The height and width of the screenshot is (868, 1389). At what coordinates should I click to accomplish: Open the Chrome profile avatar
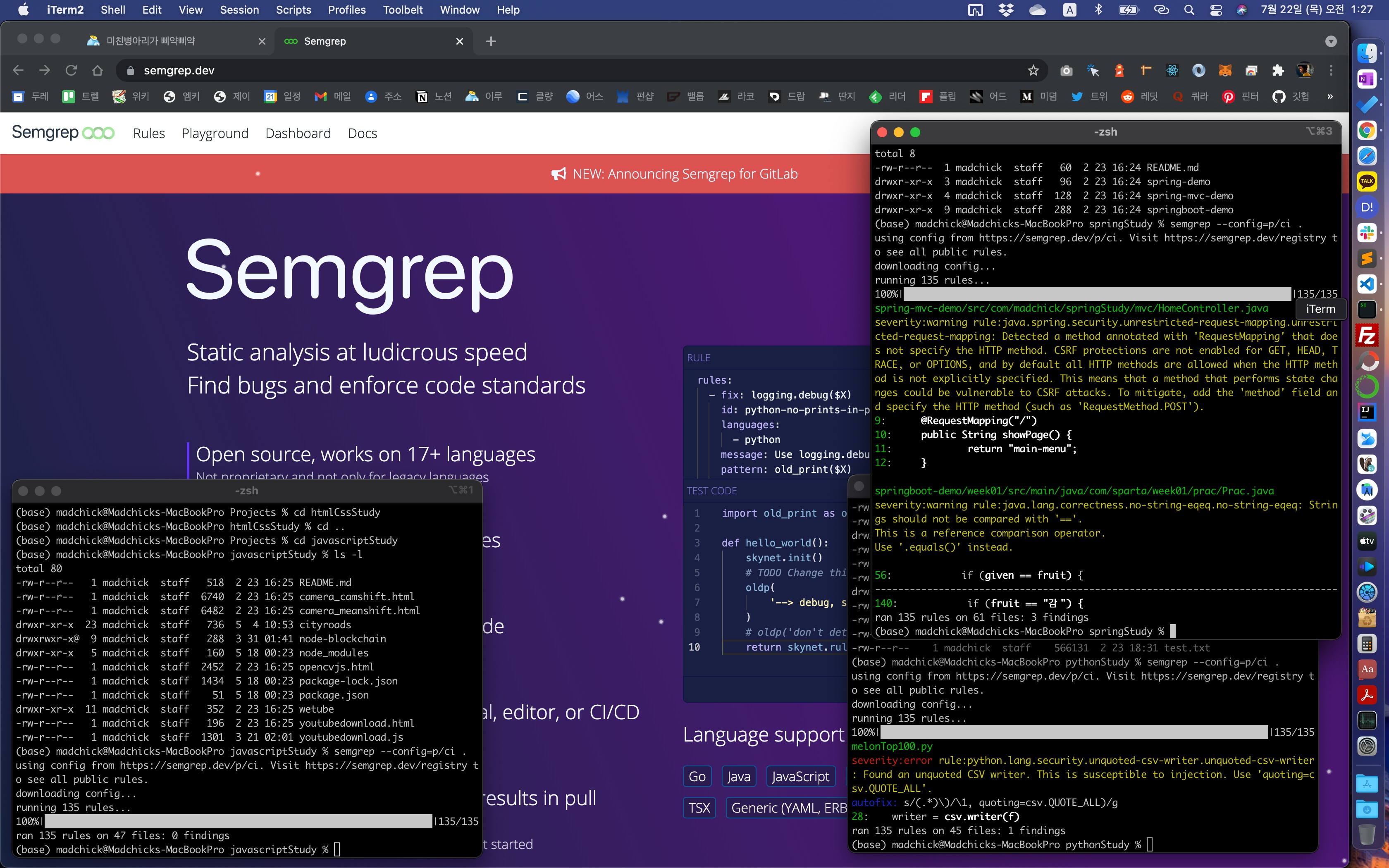1305,71
